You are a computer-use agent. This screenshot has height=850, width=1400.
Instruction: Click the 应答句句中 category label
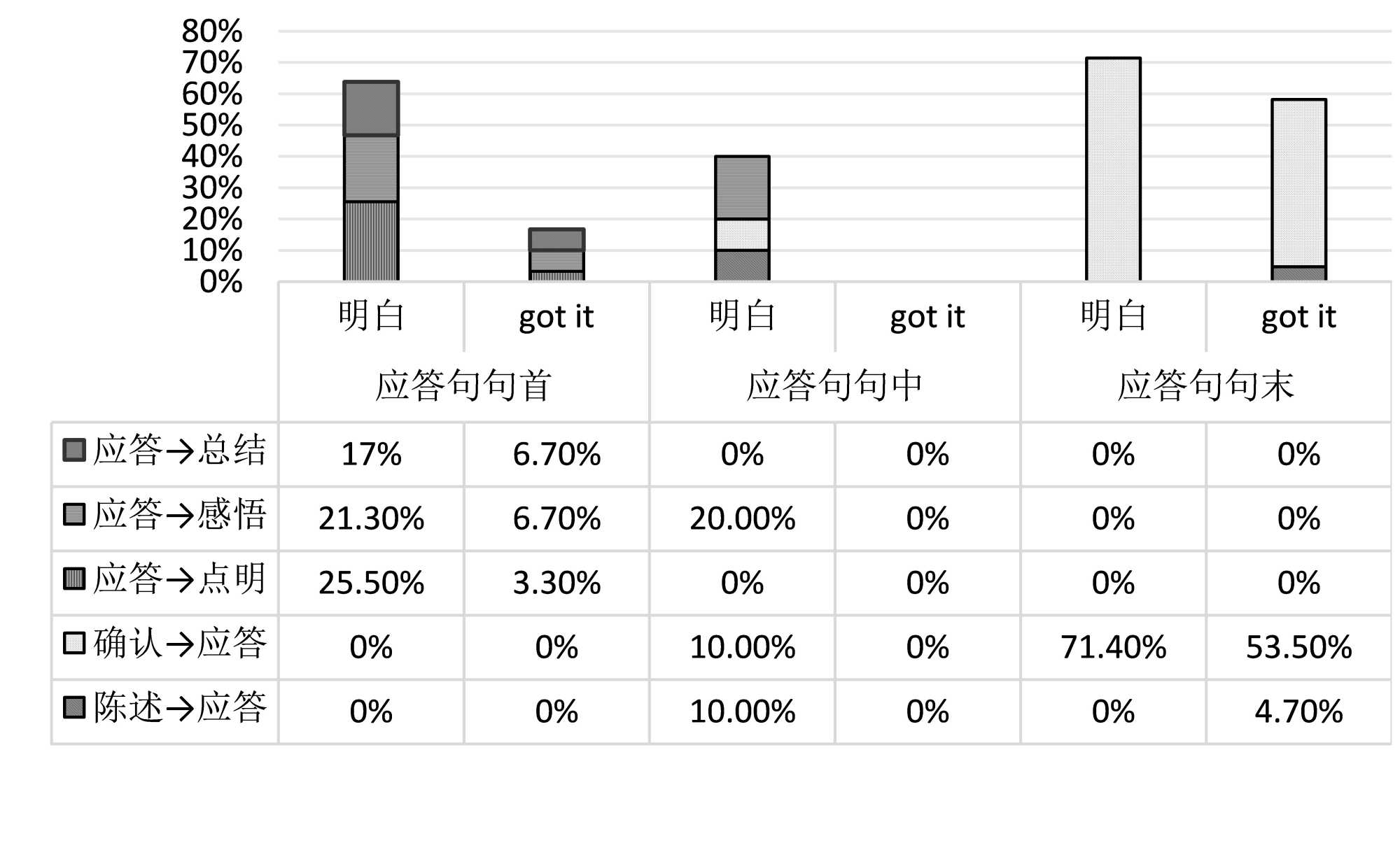tap(834, 385)
